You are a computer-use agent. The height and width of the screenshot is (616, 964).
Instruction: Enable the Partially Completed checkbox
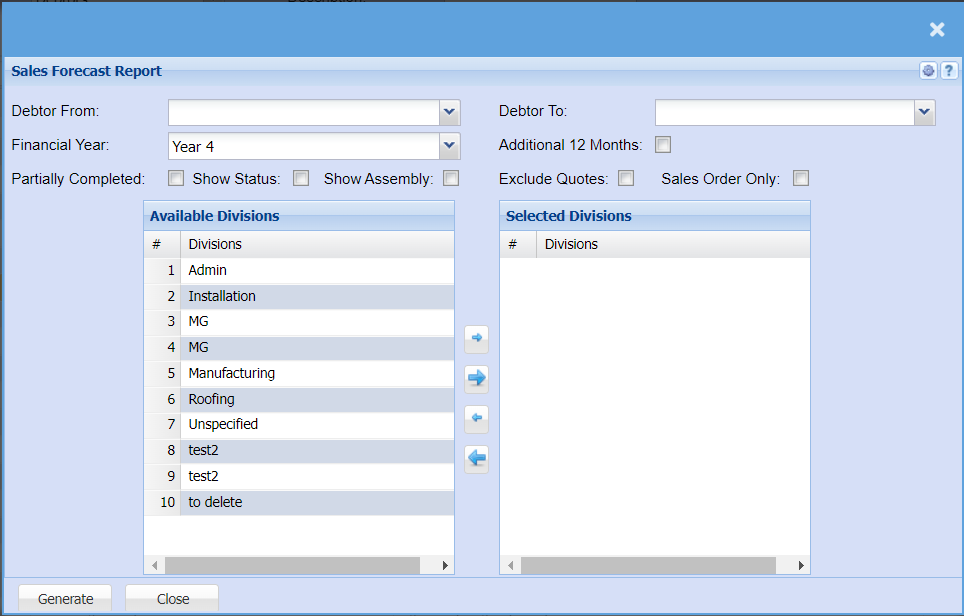176,179
